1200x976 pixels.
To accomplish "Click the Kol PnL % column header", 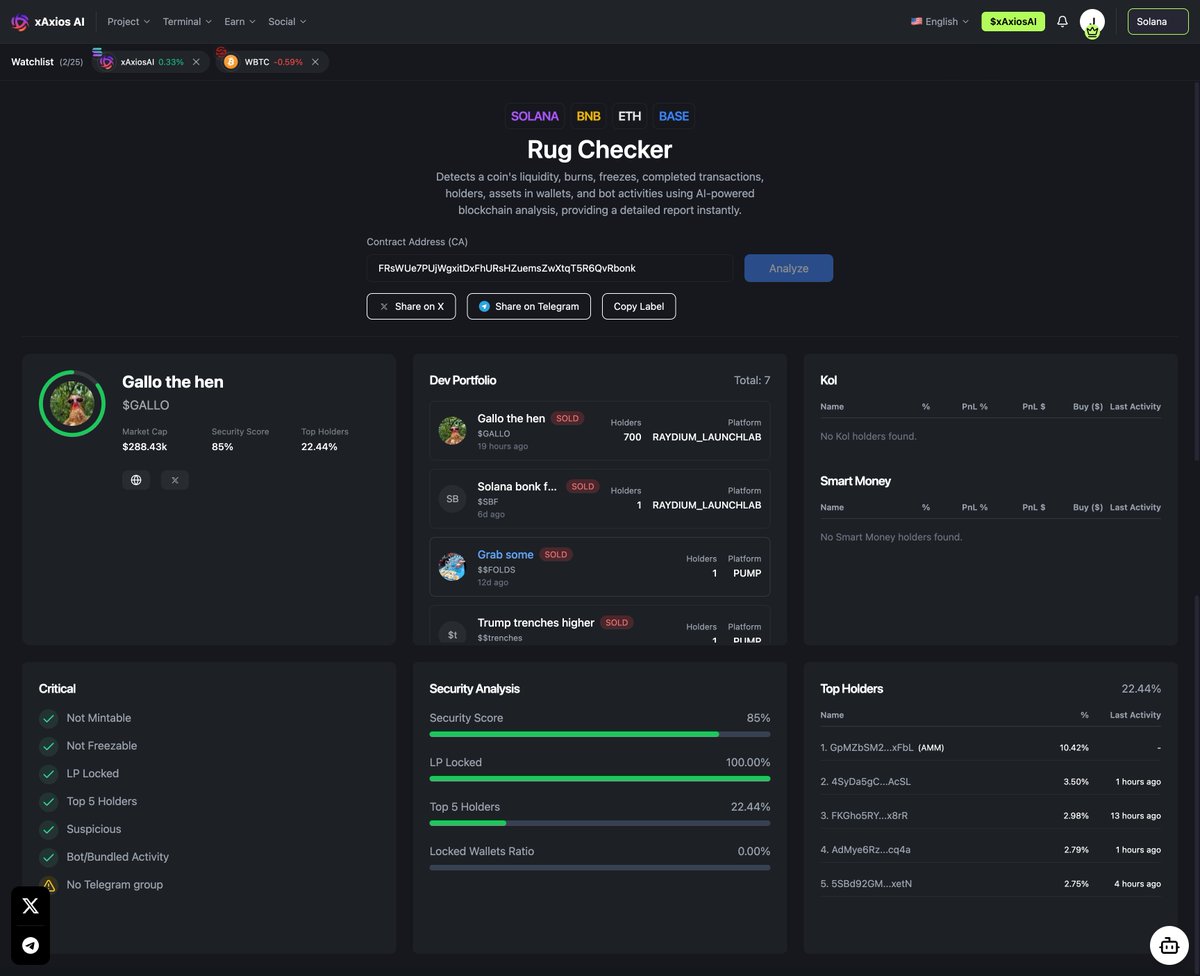I will click(x=975, y=407).
